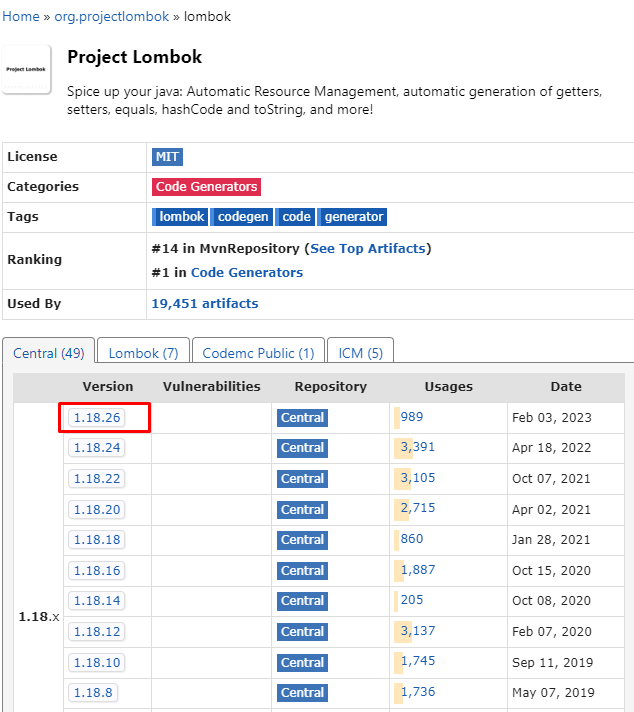Select the codegen tag
Screen dimensions: 634x712
pos(242,217)
